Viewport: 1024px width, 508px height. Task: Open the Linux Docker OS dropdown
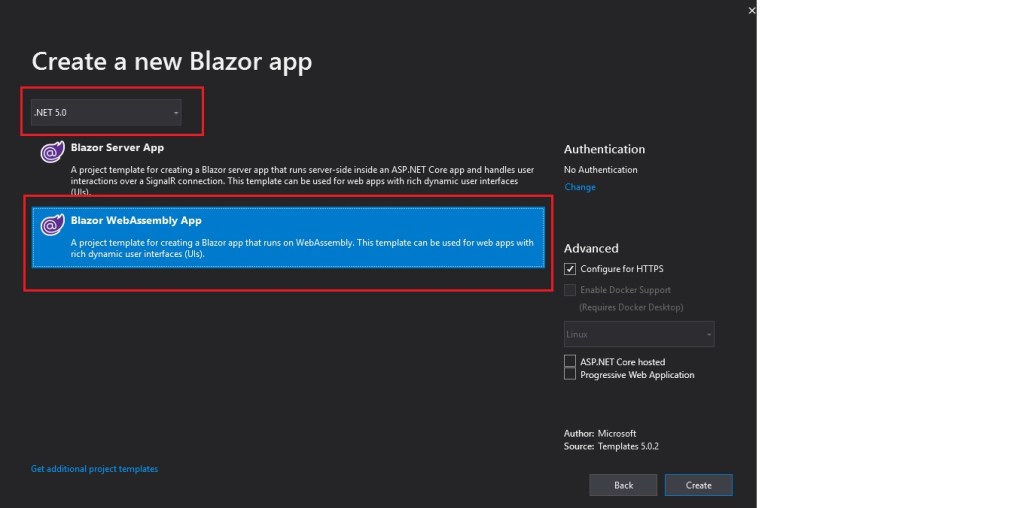click(x=639, y=334)
